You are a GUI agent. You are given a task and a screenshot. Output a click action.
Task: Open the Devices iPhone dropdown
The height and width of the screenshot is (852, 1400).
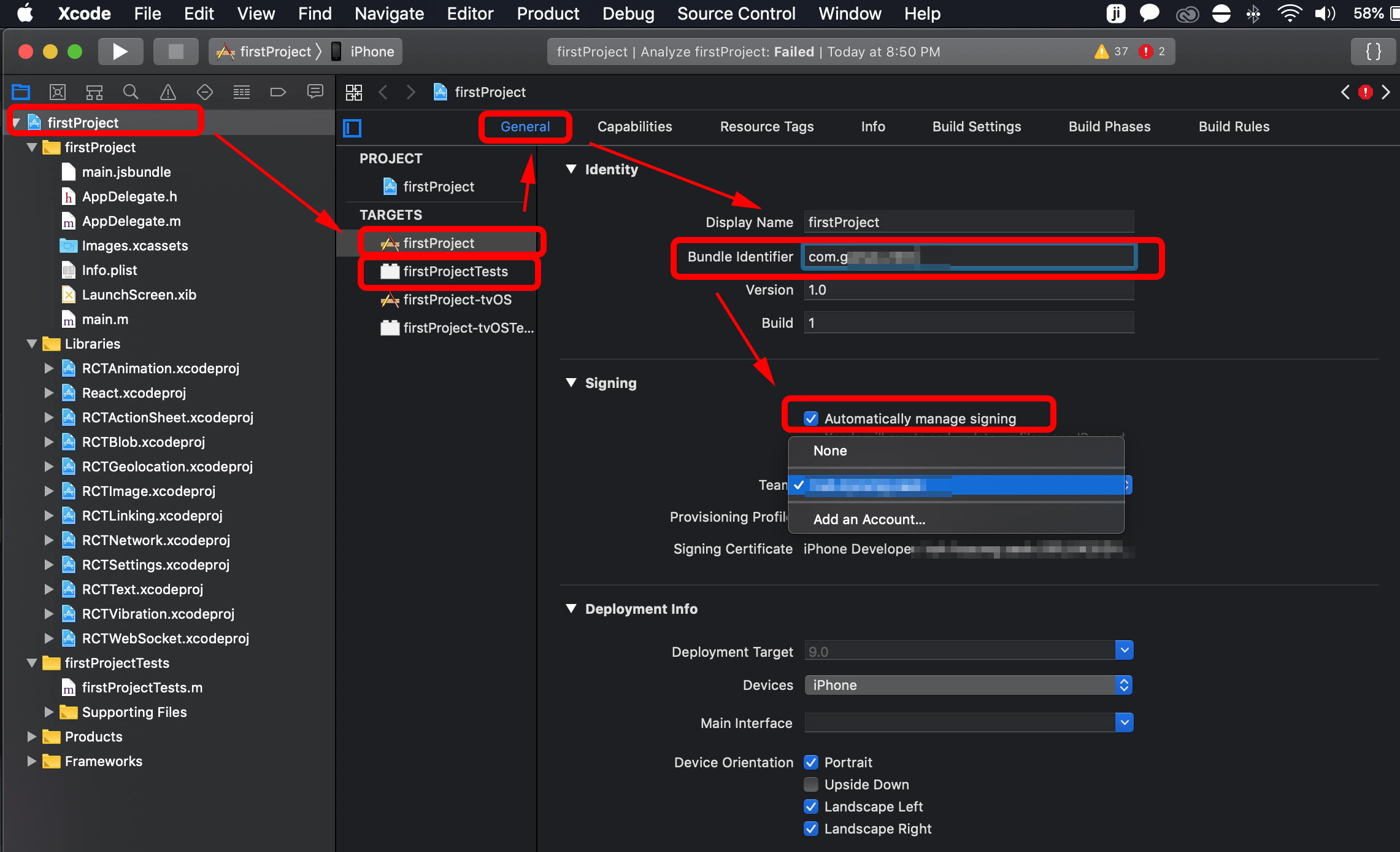(x=968, y=685)
